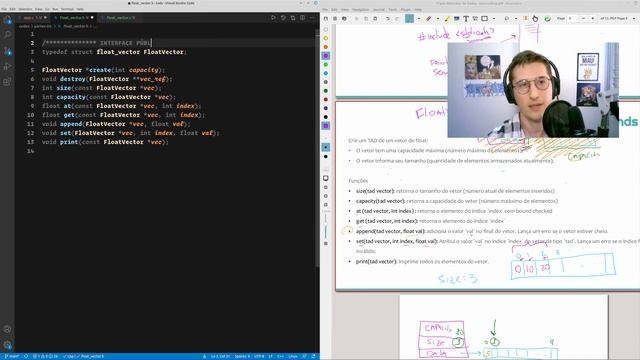Screen dimensions: 640x360
Task: Select the vertical space tool in Xournal++
Action: point(526,18)
